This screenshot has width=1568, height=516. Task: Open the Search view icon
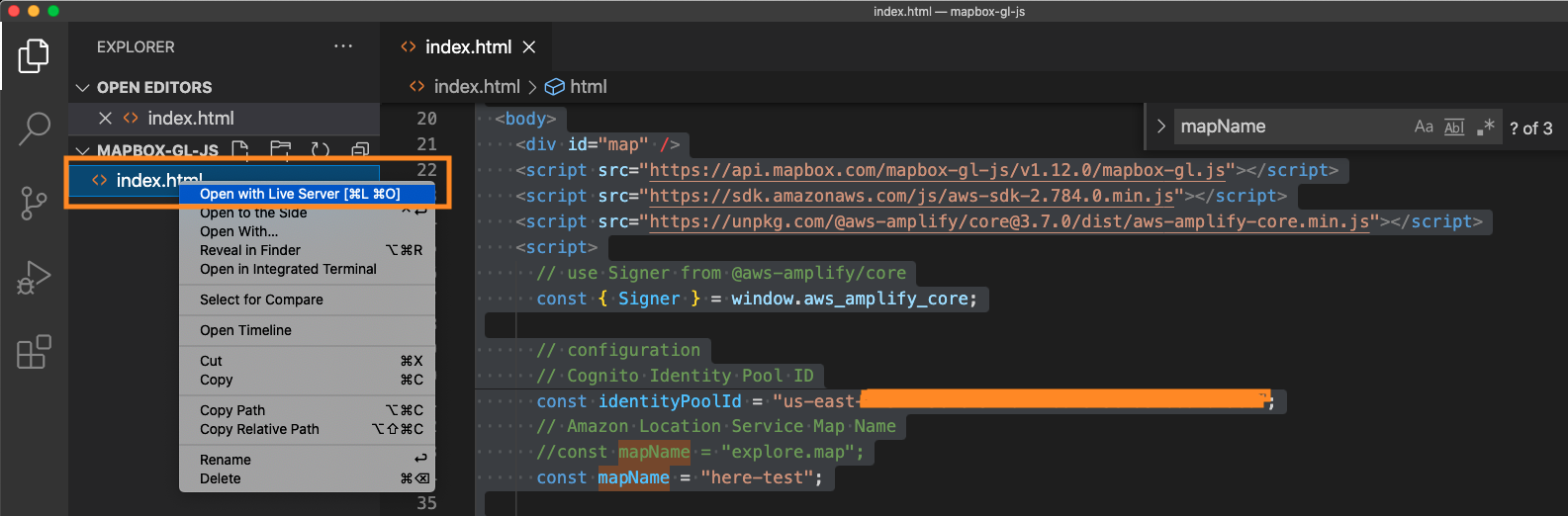click(x=34, y=128)
